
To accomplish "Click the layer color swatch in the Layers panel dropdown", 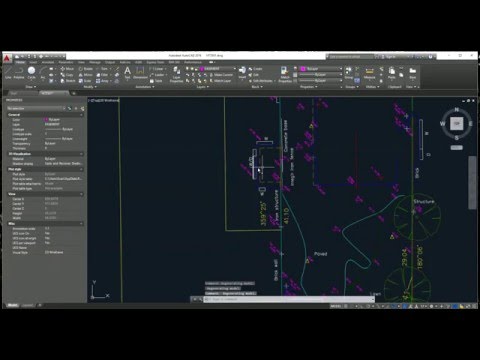I will pyautogui.click(x=202, y=69).
